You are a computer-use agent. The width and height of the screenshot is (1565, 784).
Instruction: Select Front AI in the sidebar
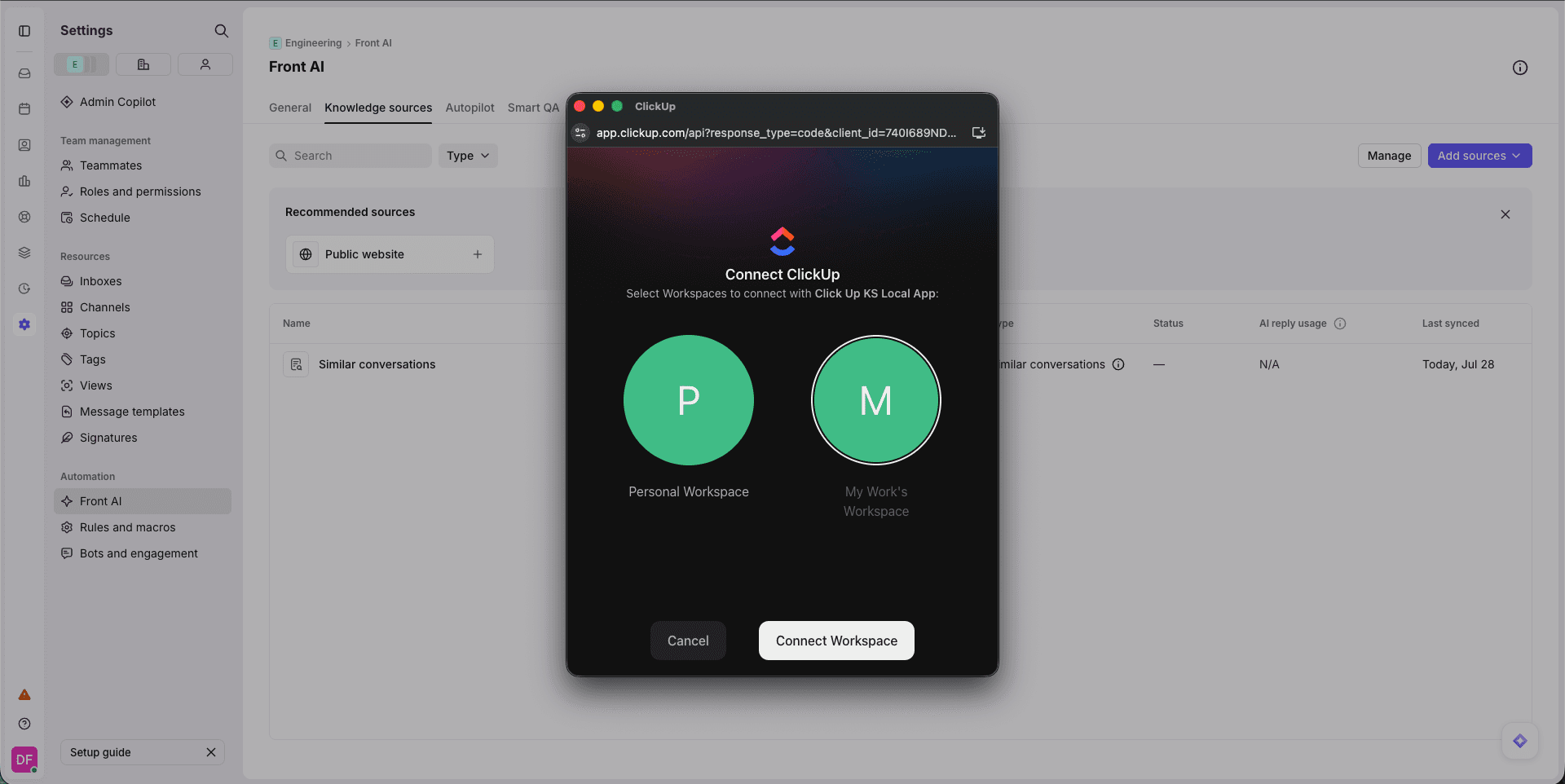coord(143,501)
